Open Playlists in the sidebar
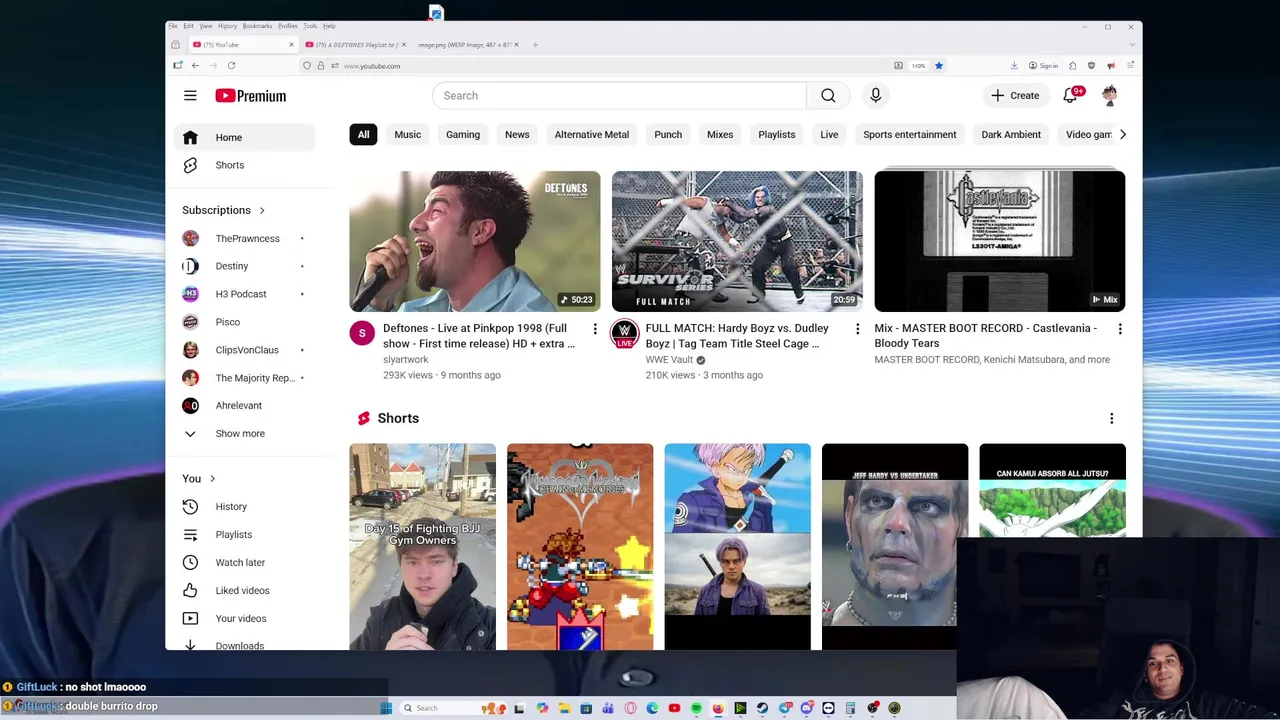Screen dimensions: 1280x720 click(x=244, y=534)
